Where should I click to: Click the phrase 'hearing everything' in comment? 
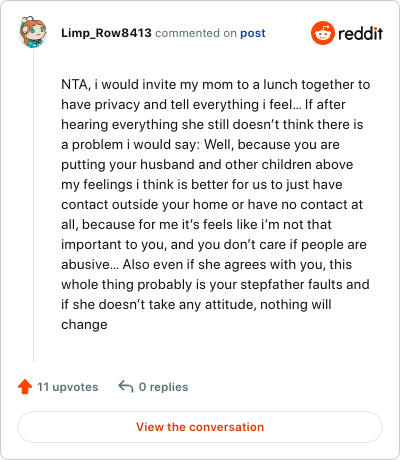click(x=119, y=125)
